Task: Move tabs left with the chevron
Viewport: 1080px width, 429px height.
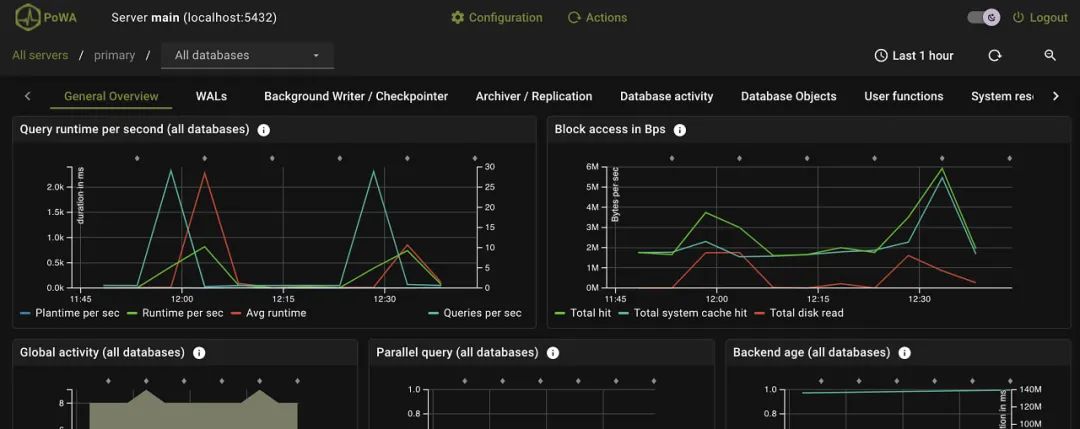Action: [28, 96]
